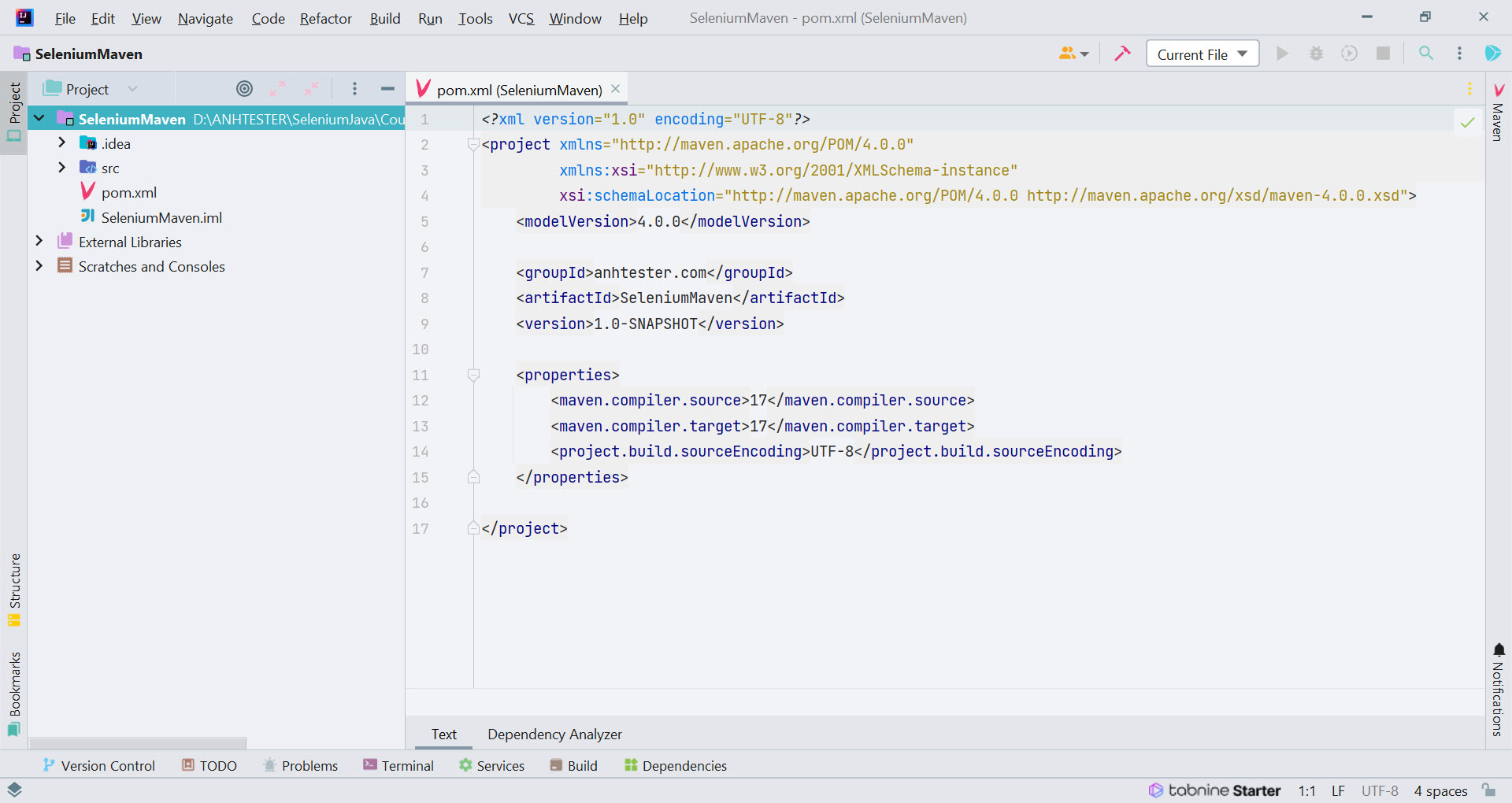Click the Tabnine Starter status widget
The height and width of the screenshot is (803, 1512).
click(x=1214, y=790)
